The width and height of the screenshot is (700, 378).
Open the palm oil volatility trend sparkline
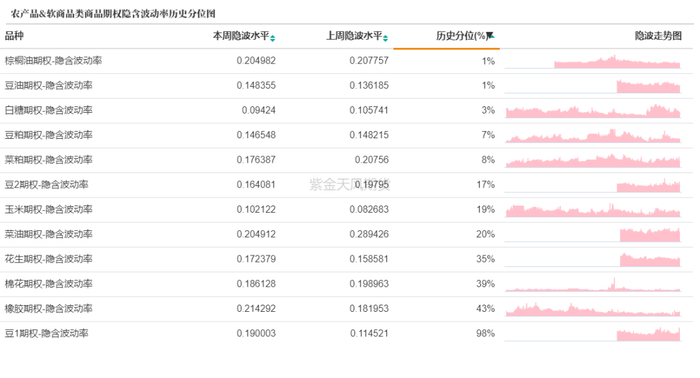coord(592,62)
